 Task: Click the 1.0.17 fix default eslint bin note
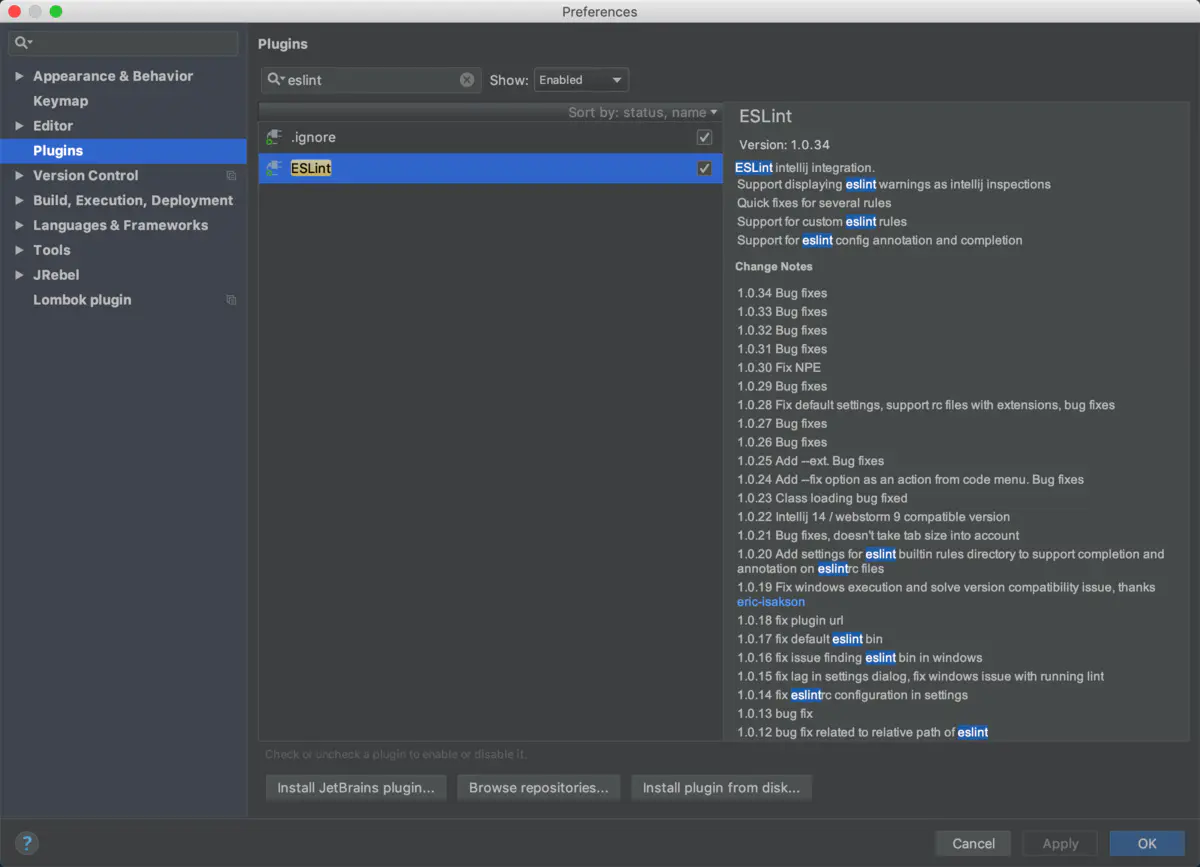click(x=810, y=639)
